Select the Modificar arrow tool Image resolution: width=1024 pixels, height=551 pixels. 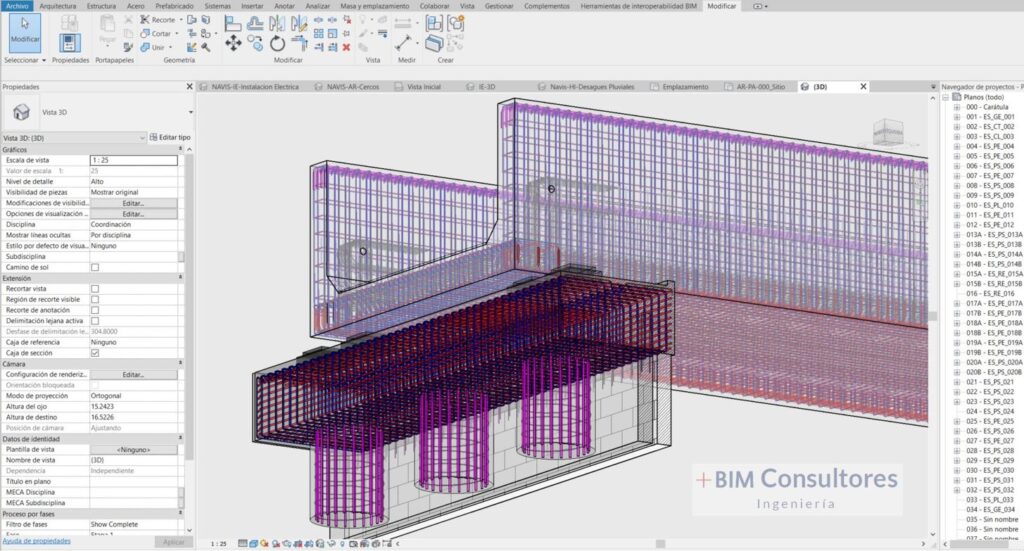(x=24, y=30)
